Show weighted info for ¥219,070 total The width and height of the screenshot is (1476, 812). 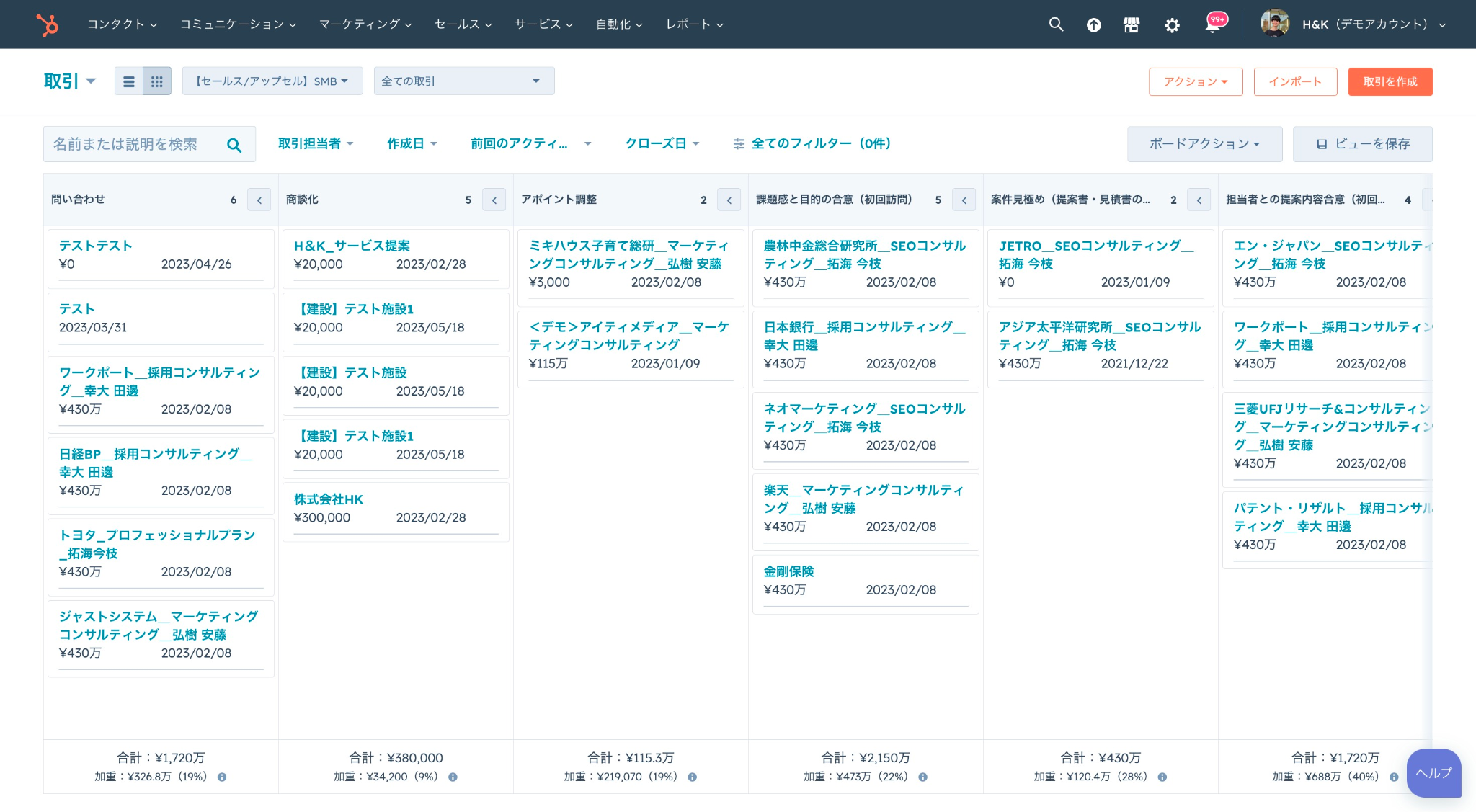[692, 777]
